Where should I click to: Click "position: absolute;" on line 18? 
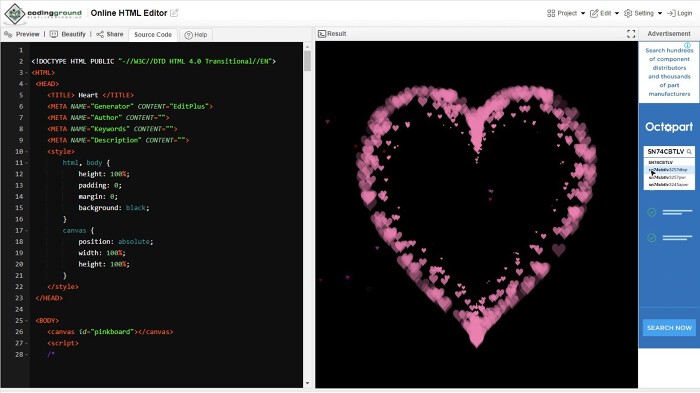click(116, 242)
